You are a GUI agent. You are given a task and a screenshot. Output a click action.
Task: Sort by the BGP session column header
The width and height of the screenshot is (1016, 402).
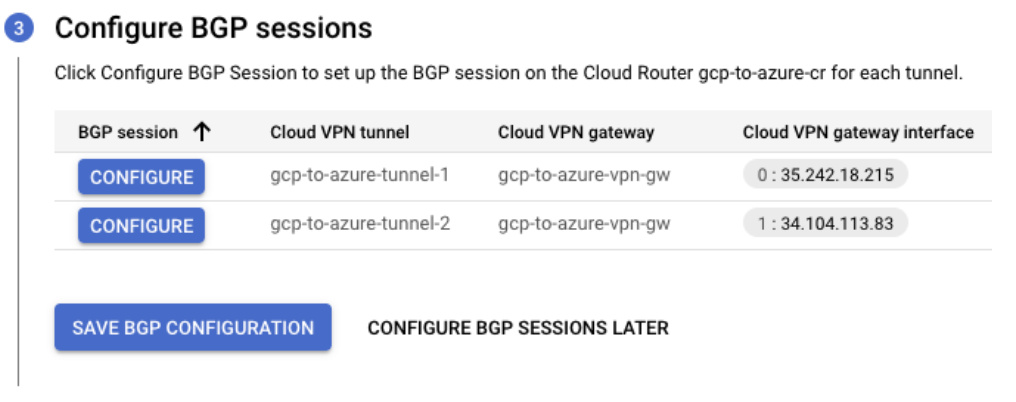[128, 132]
